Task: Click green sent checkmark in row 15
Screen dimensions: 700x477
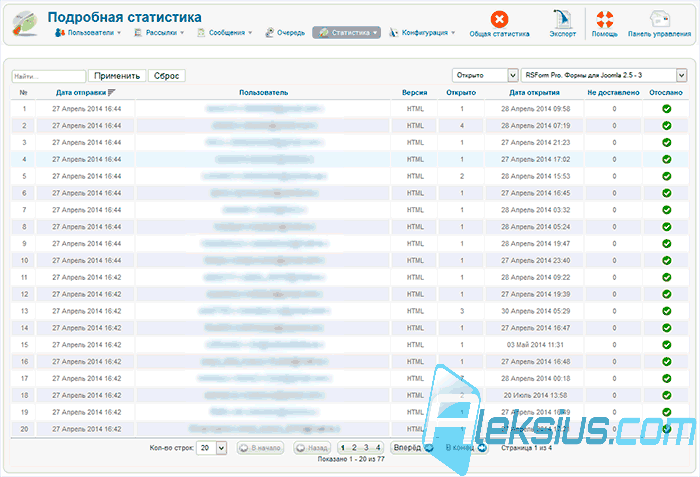Action: coord(667,345)
